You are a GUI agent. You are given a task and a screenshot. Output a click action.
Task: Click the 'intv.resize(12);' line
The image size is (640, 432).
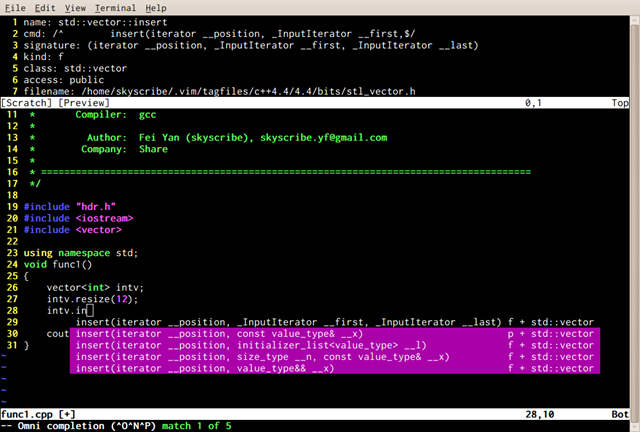point(92,299)
